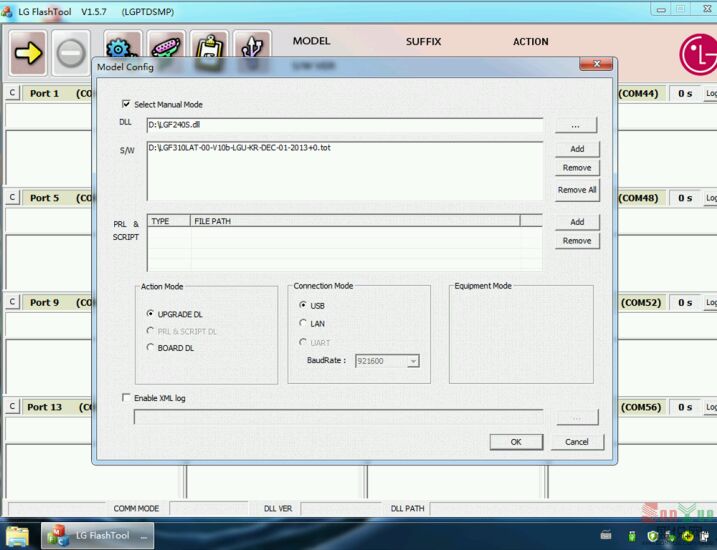
Task: Click the Port 13 label
Action: 44,407
